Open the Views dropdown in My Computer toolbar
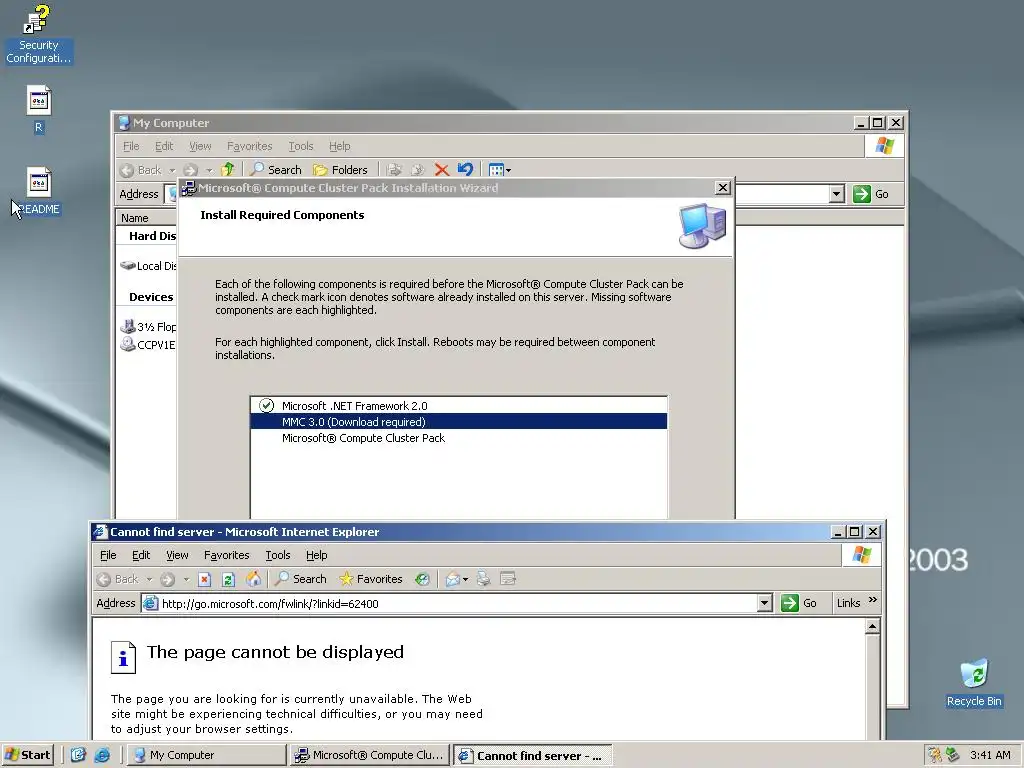The height and width of the screenshot is (768, 1024). (500, 170)
